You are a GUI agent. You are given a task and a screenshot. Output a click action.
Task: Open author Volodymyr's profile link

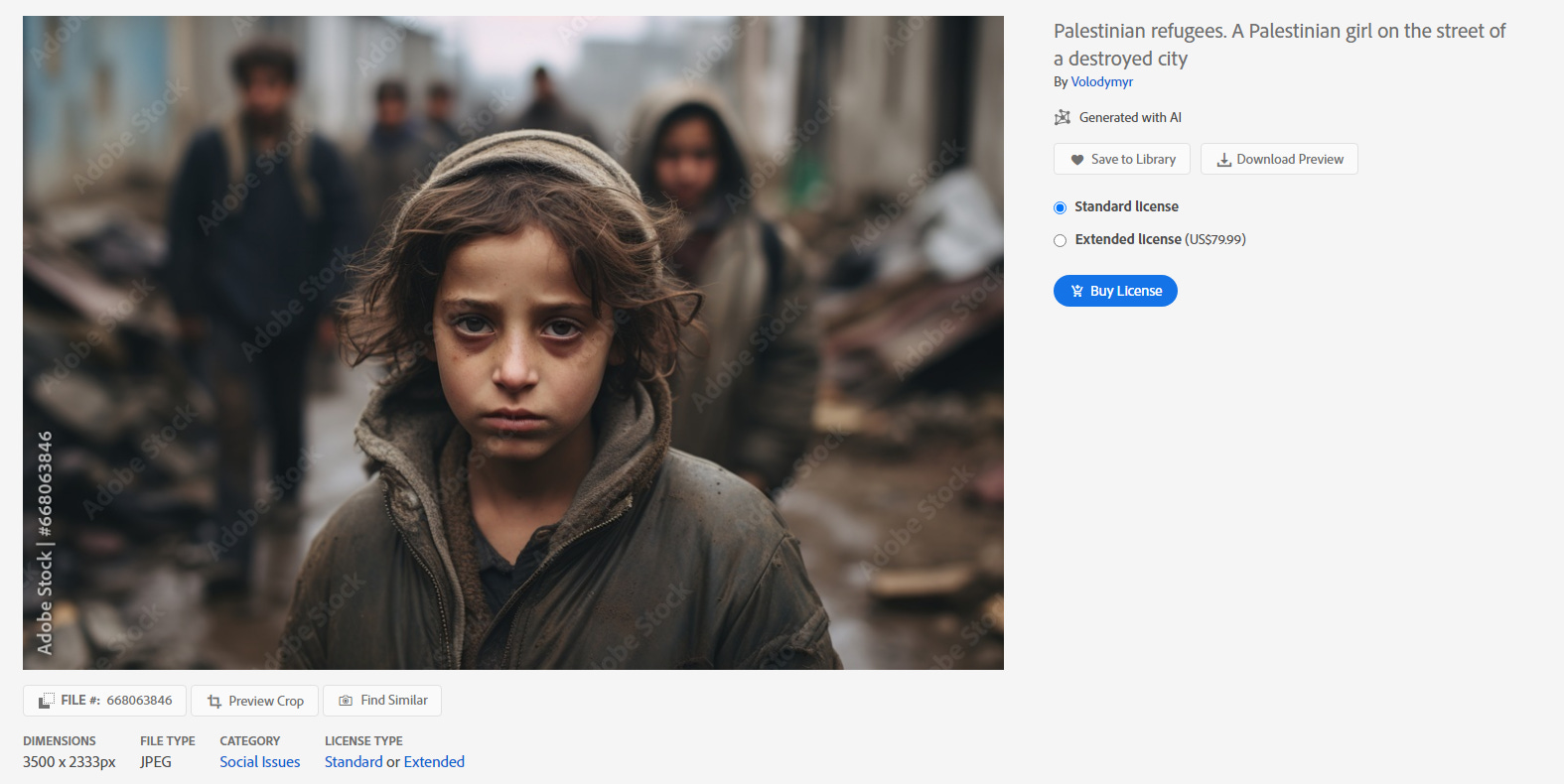[x=1101, y=82]
